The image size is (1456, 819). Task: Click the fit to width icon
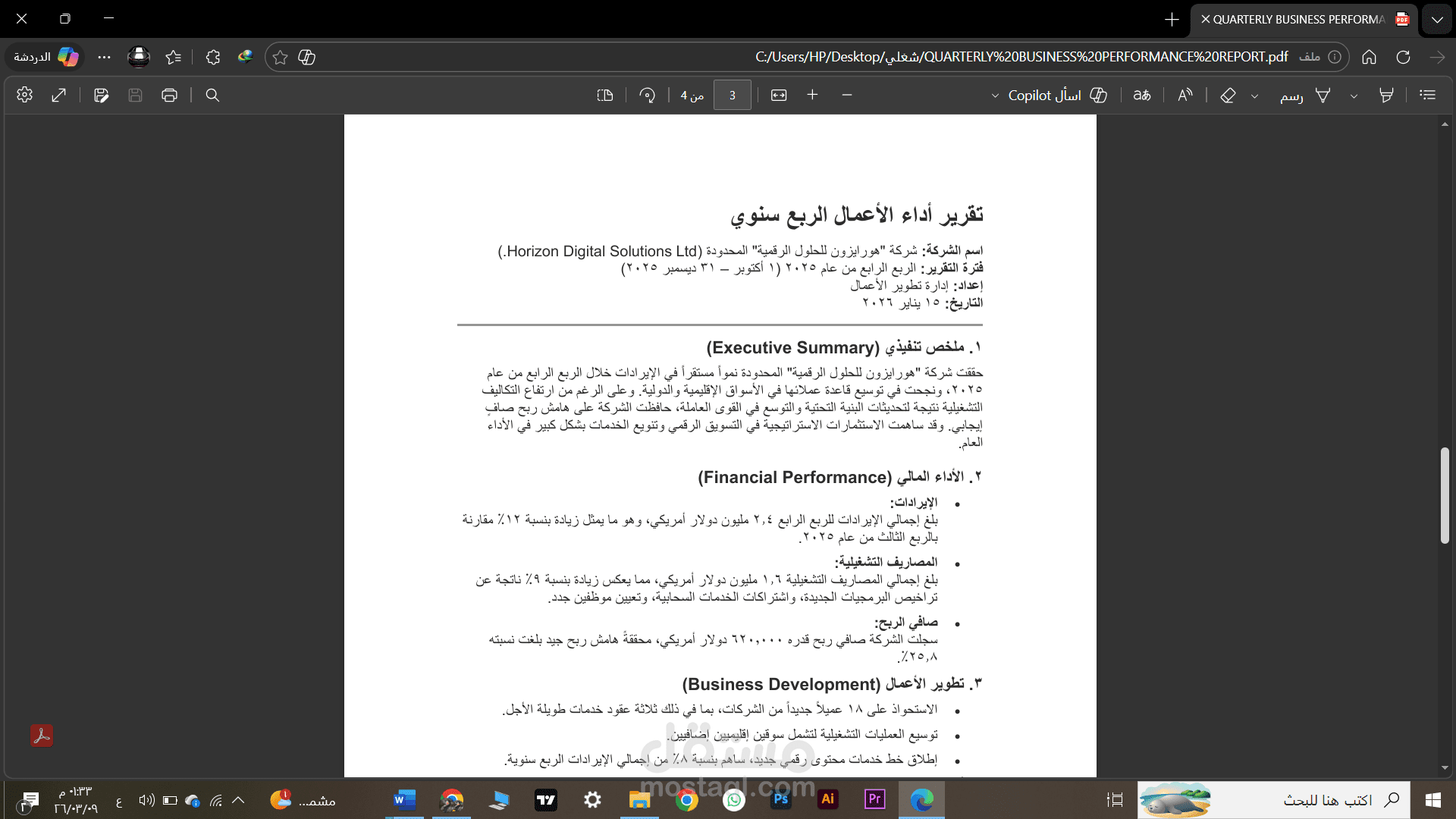click(x=779, y=95)
